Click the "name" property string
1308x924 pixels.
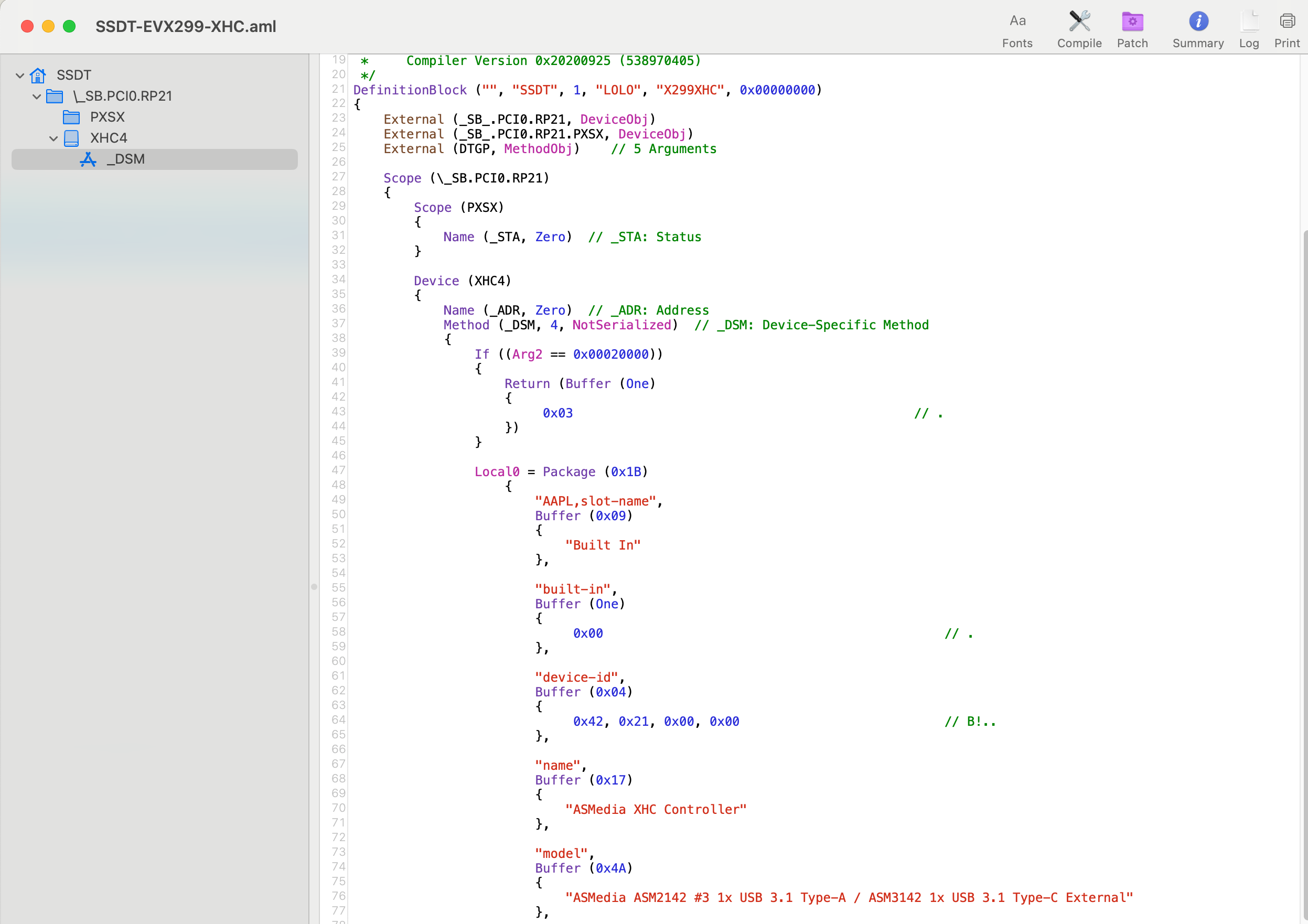(557, 766)
